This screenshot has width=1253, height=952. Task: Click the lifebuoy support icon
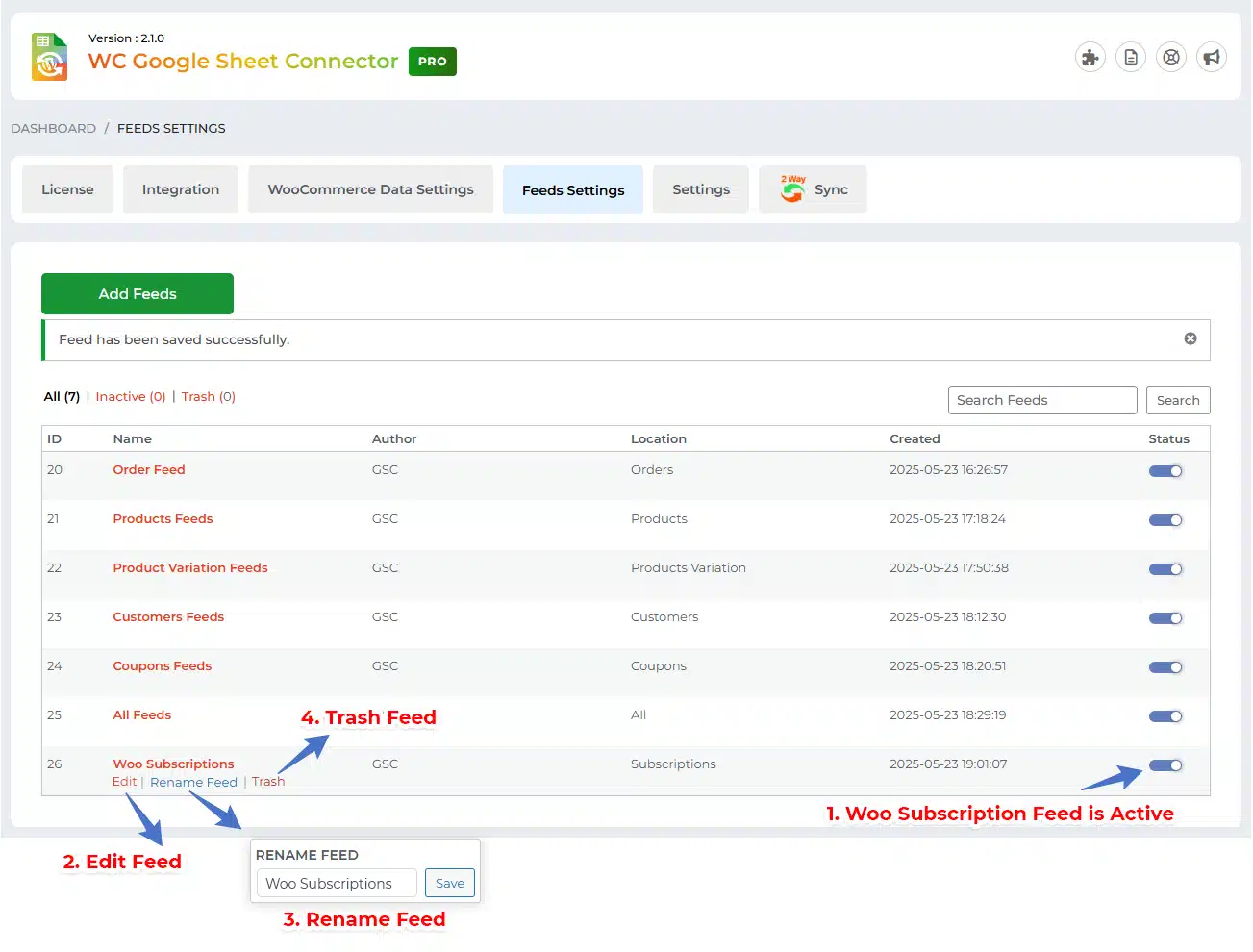[x=1171, y=58]
